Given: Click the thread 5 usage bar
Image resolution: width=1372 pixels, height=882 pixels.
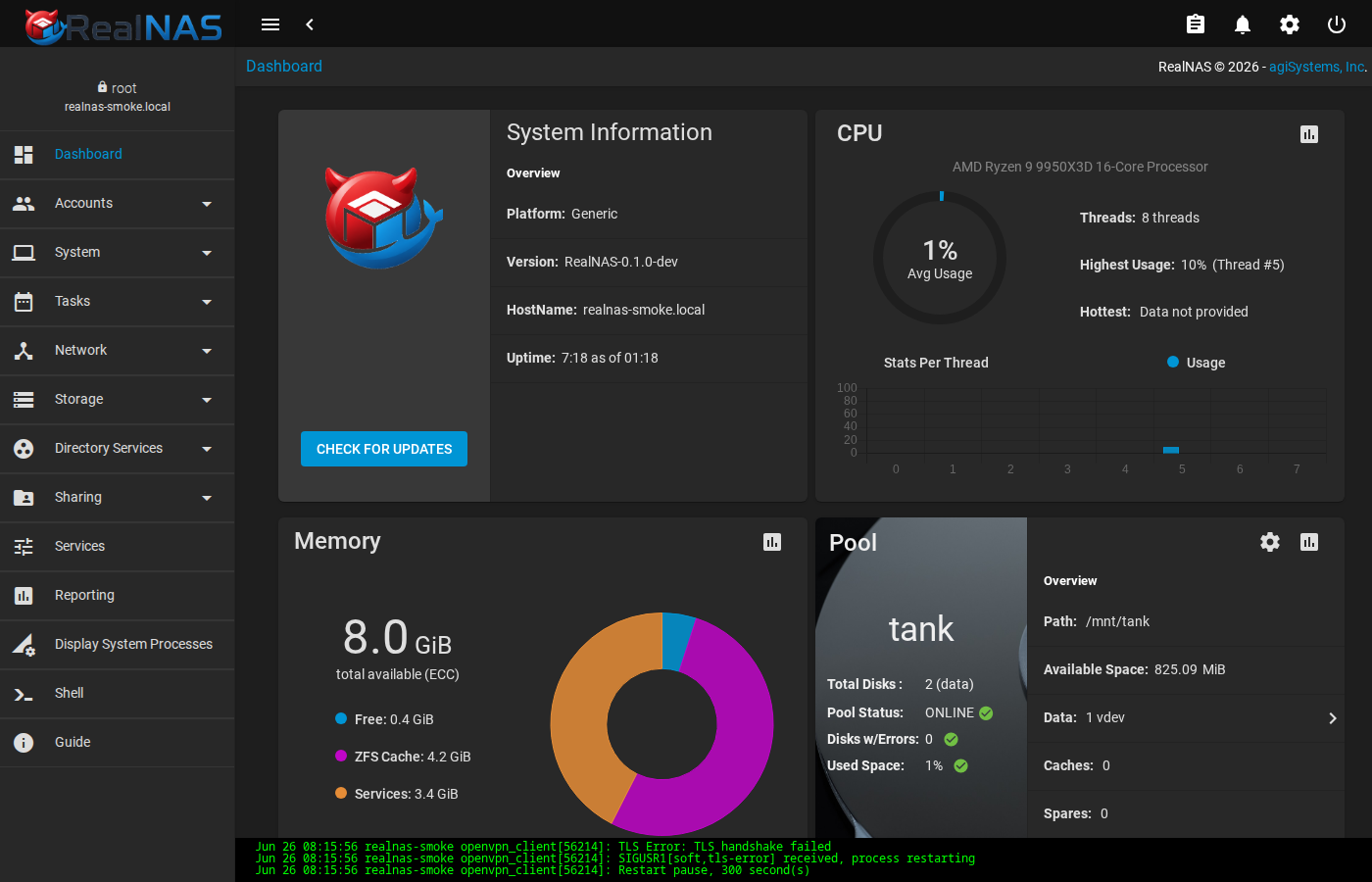Looking at the screenshot, I should pyautogui.click(x=1171, y=450).
